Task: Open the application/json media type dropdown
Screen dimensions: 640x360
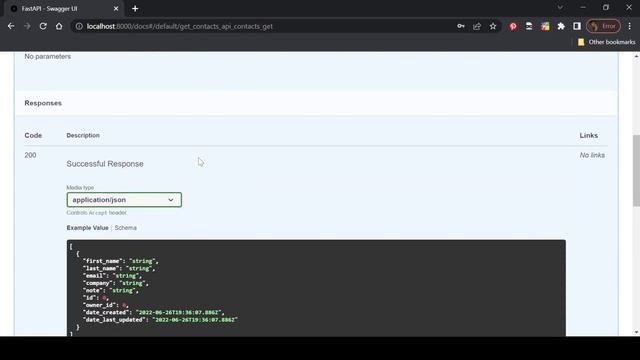Action: (124, 200)
